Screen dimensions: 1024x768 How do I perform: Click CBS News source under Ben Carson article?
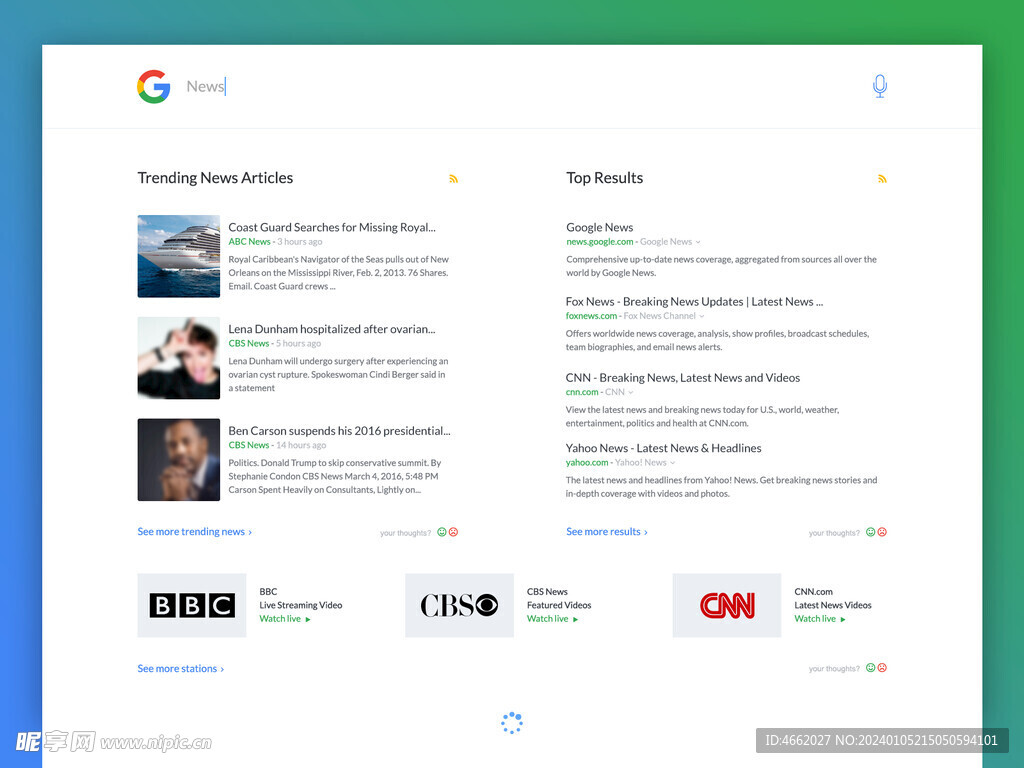coord(248,445)
